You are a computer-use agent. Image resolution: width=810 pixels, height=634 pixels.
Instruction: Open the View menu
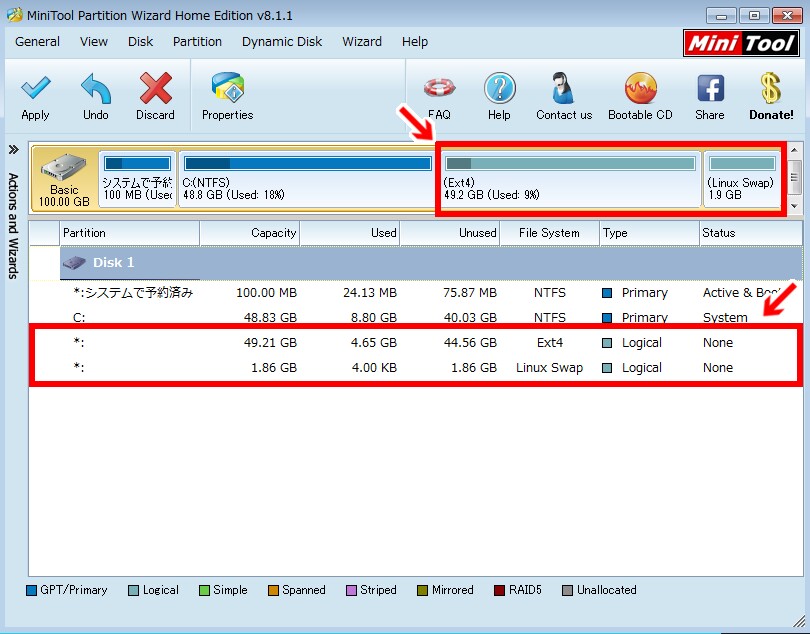pyautogui.click(x=94, y=42)
